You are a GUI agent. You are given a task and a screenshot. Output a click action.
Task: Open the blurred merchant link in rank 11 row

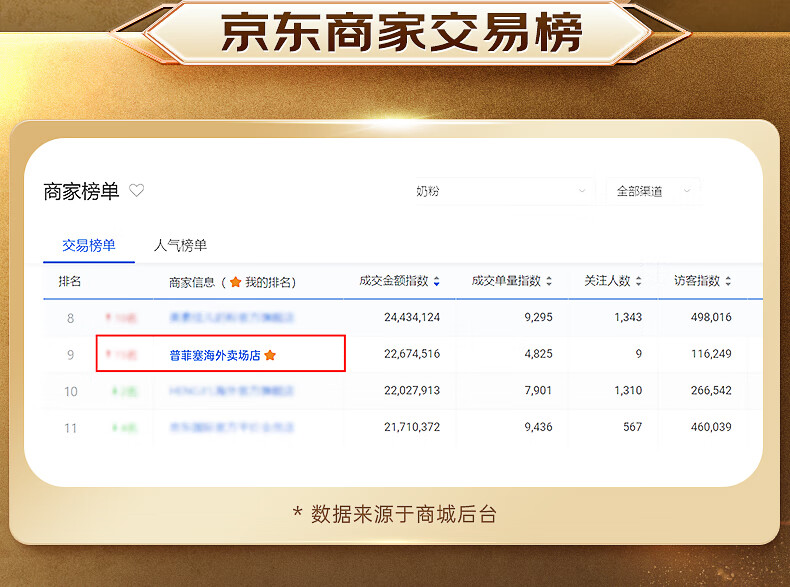click(x=232, y=428)
